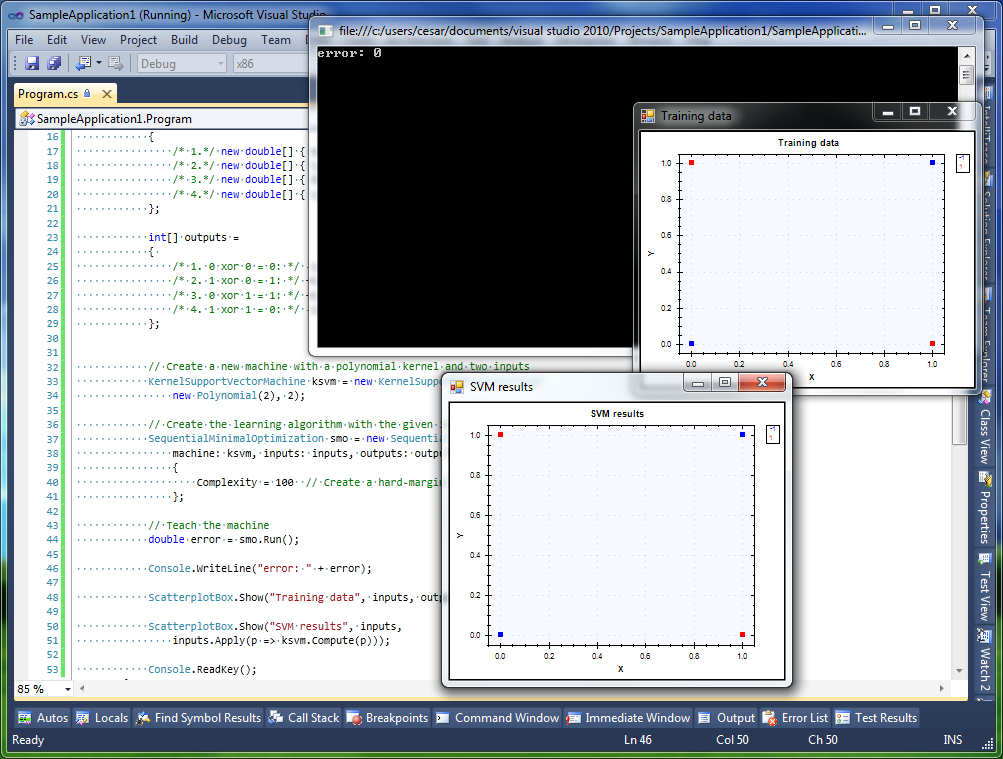Open the Immediate Window panel
Image resolution: width=1003 pixels, height=759 pixels.
[x=628, y=717]
